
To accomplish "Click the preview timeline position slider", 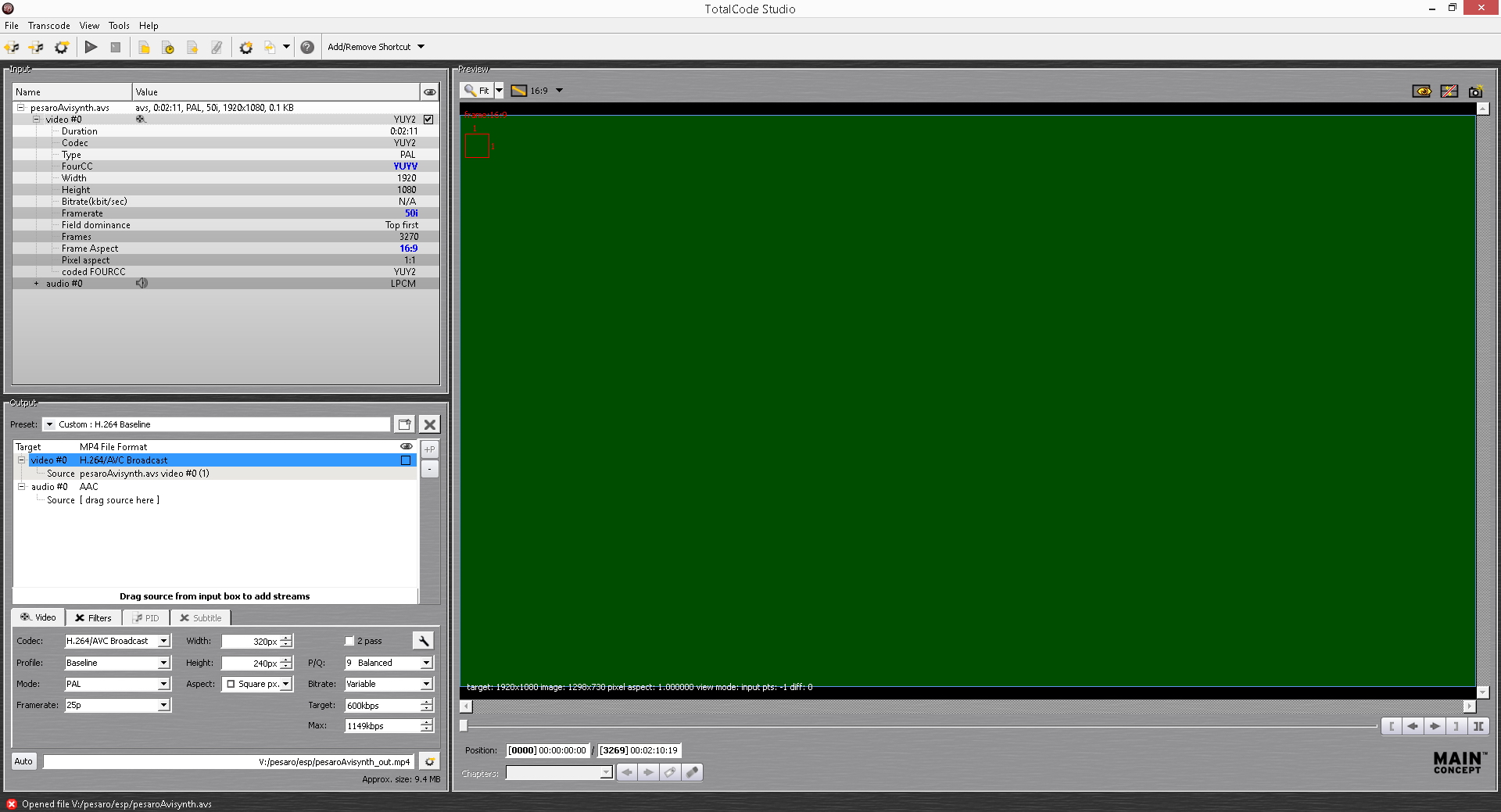I will (x=464, y=726).
